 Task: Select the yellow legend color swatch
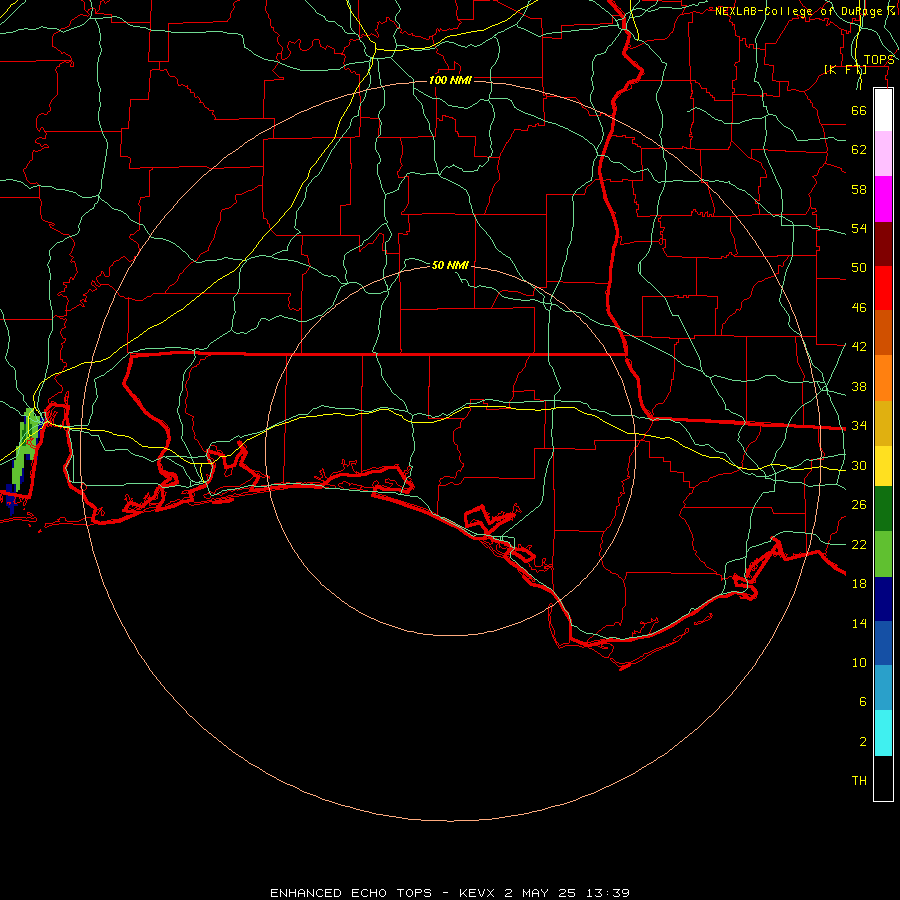[x=883, y=465]
